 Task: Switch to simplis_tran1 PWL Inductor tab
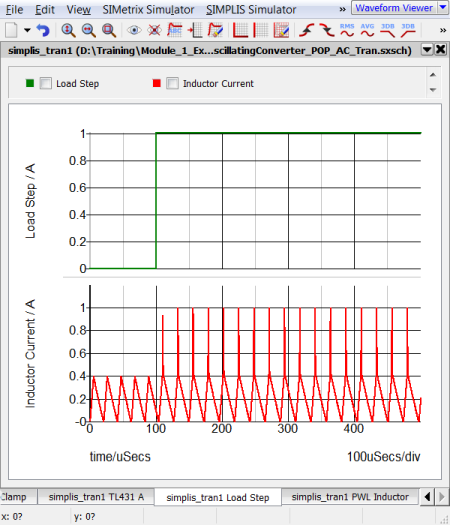click(350, 497)
